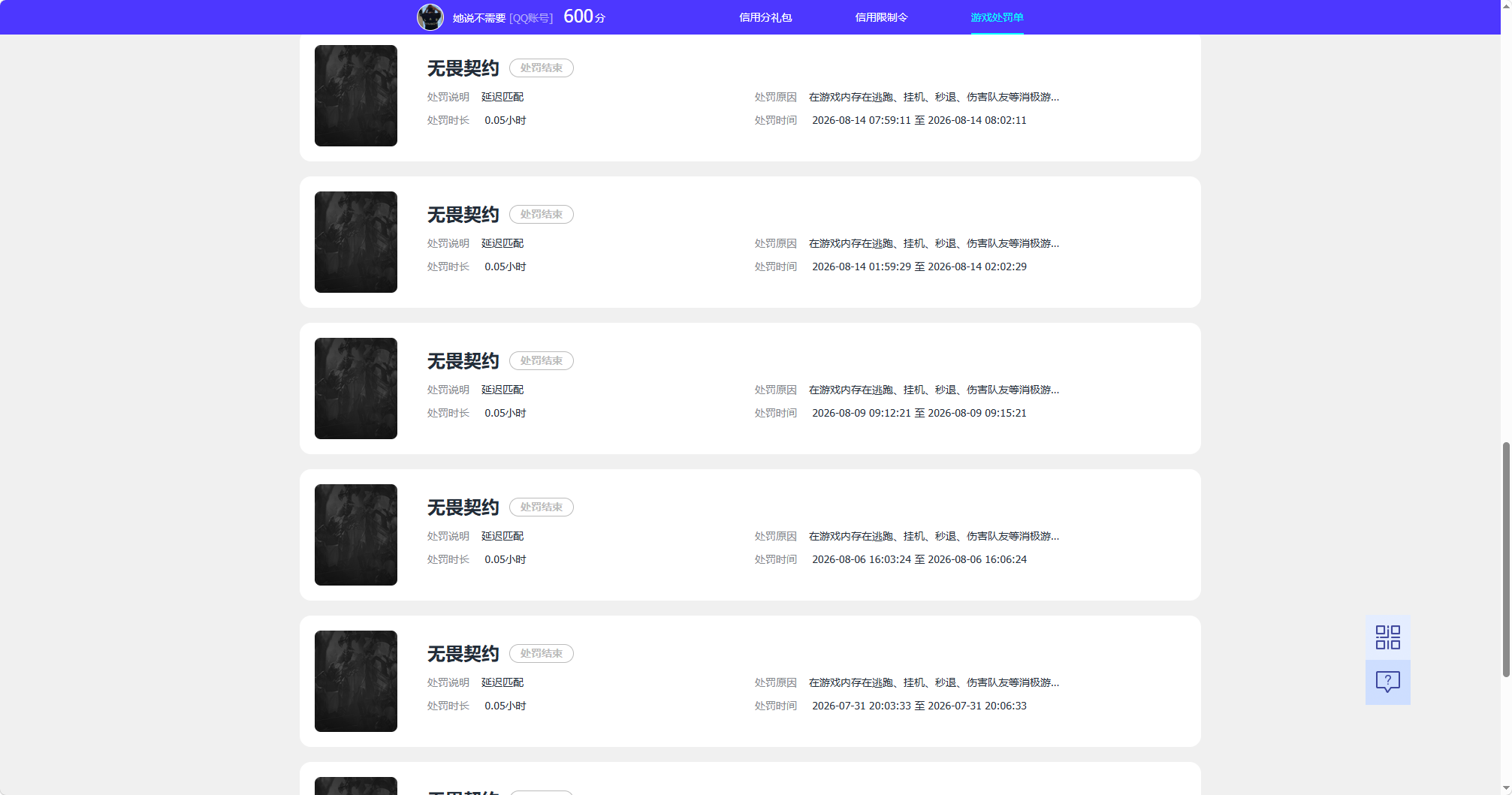Screen dimensions: 1512x795
Task: Click 延迟匹配 on the 07:59:11 penalty card
Action: point(502,97)
